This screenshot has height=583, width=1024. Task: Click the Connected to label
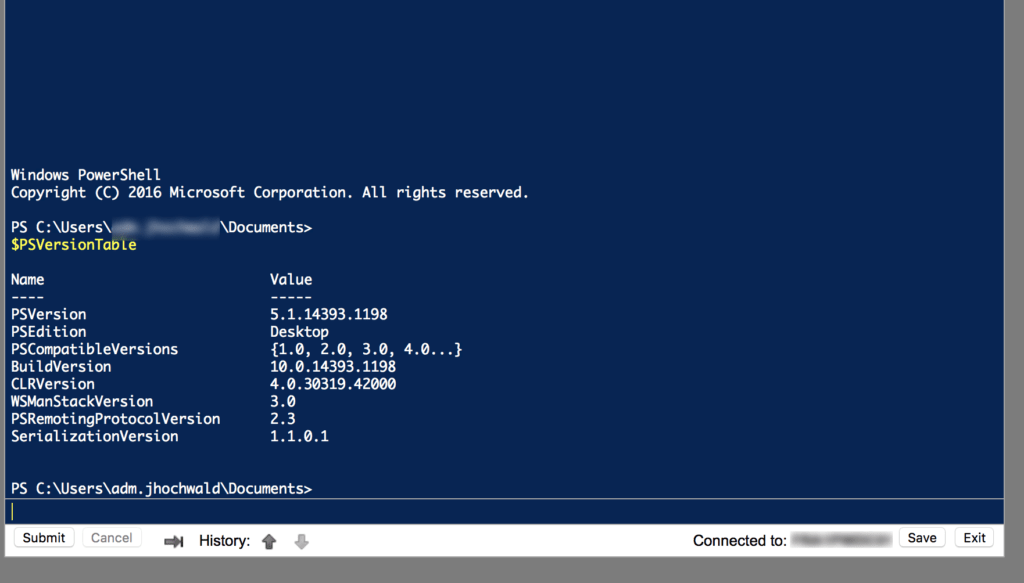click(739, 541)
